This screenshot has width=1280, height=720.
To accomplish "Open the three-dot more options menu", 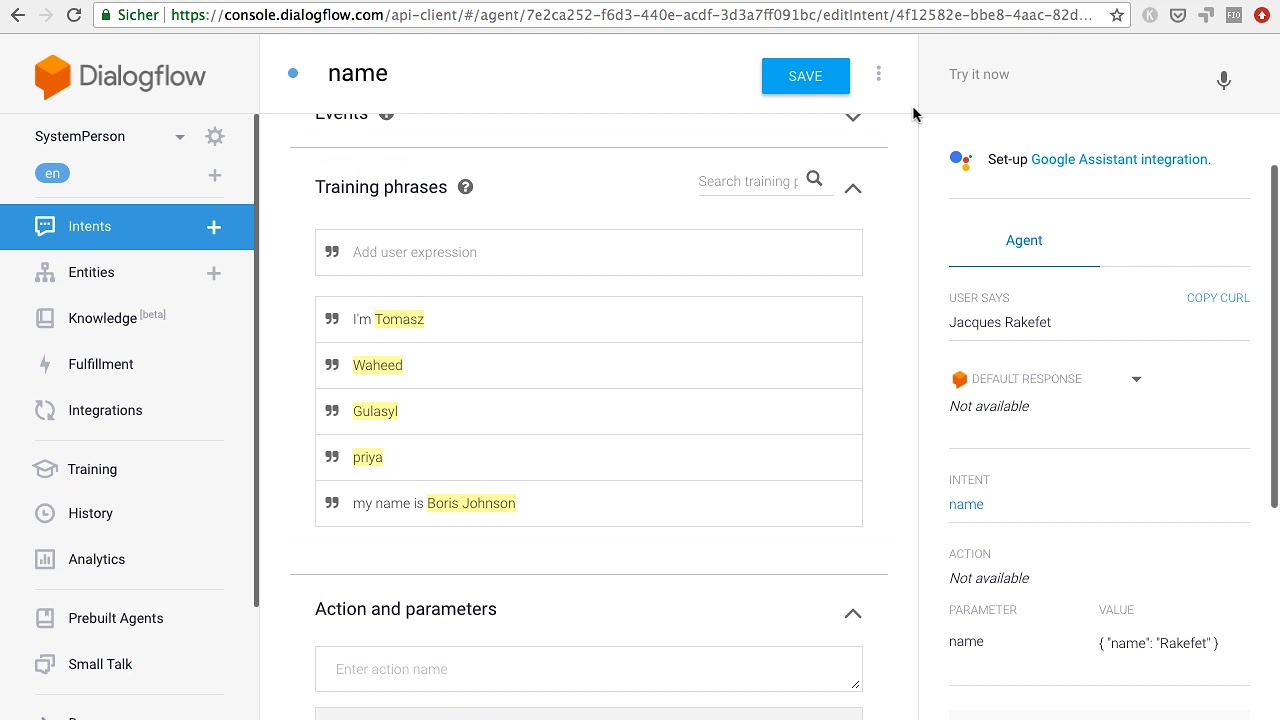I will [878, 74].
